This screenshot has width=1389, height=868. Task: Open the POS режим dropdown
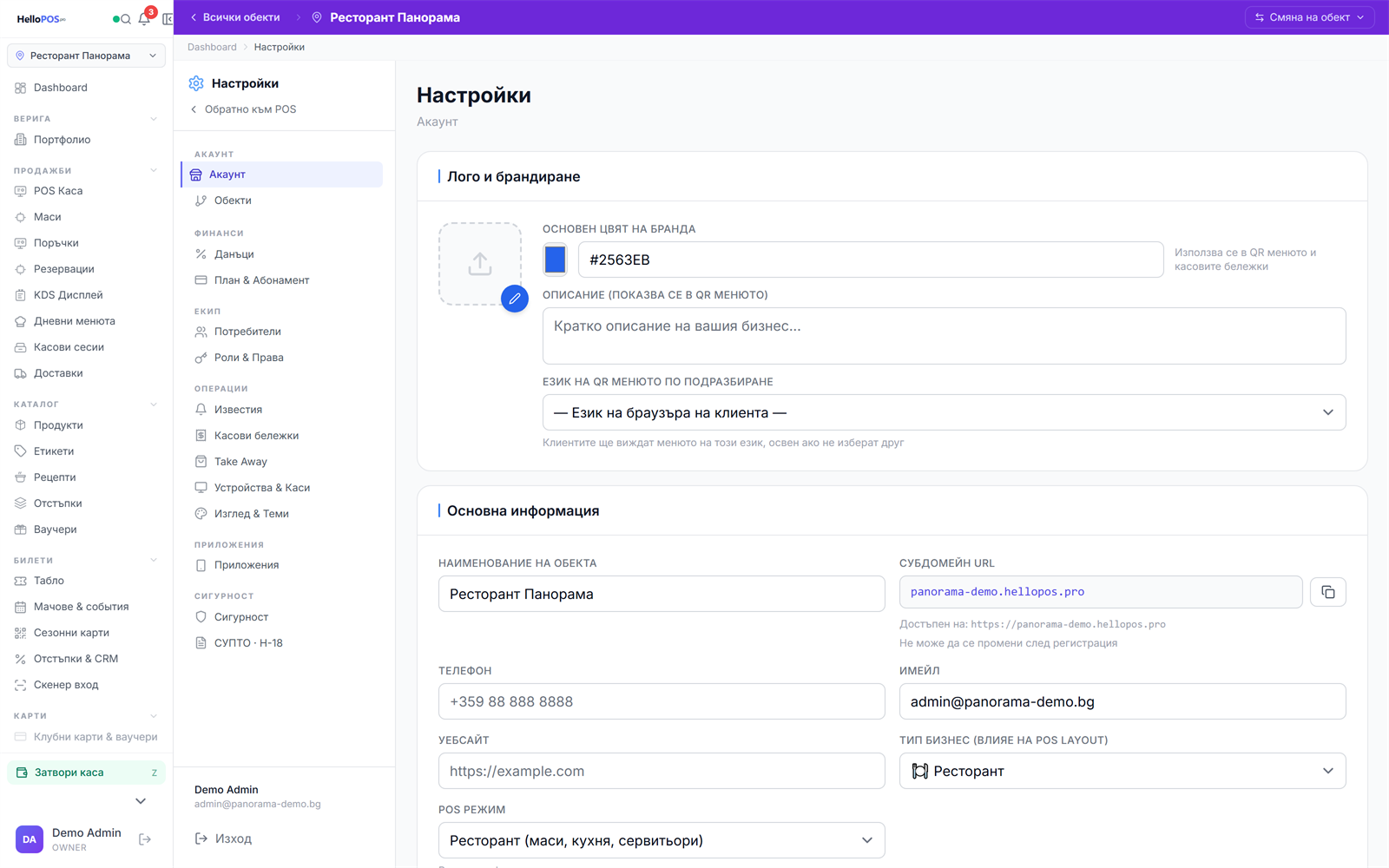pos(662,840)
